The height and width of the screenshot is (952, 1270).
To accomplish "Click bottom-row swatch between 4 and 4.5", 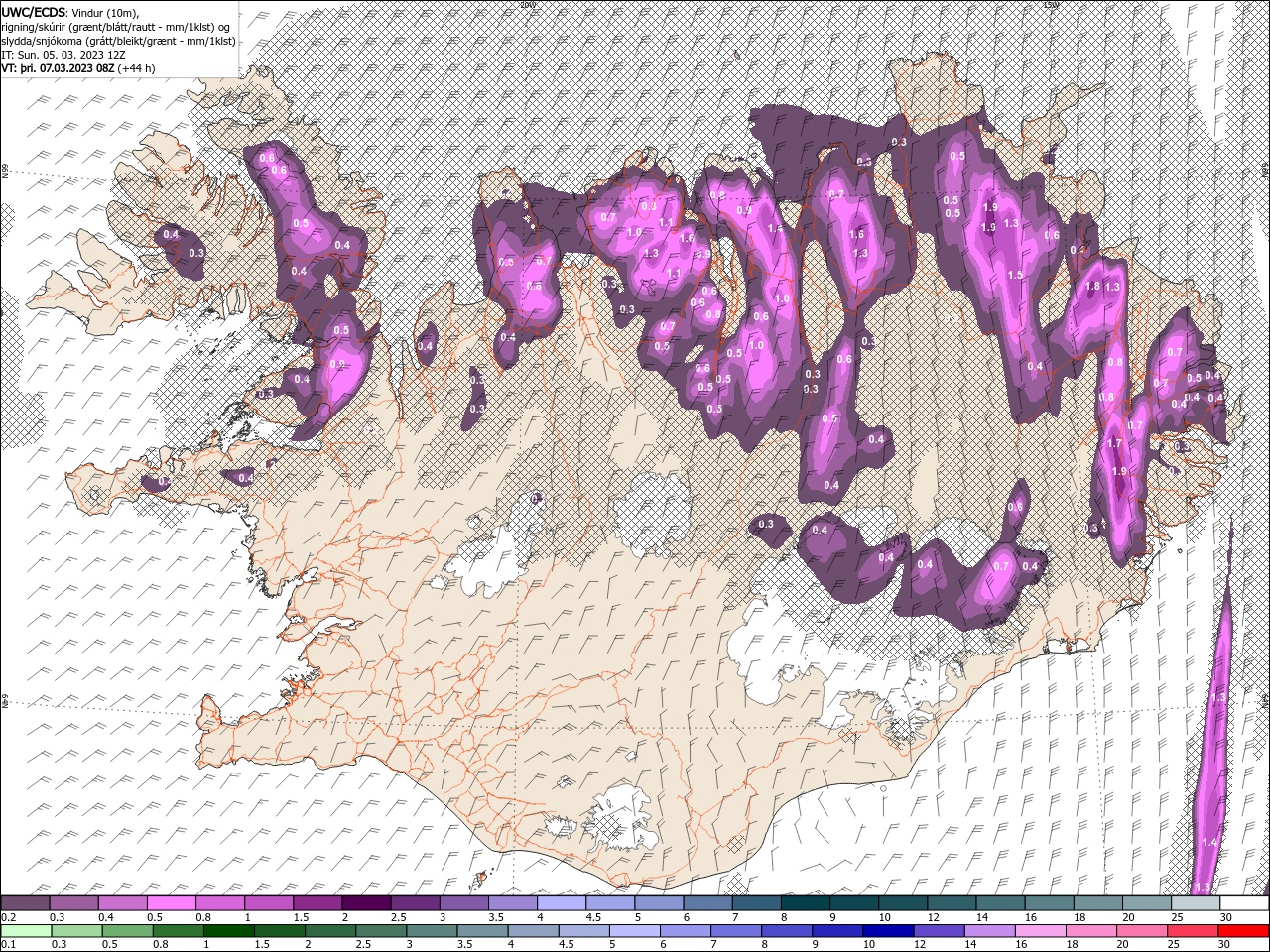I will click(533, 931).
